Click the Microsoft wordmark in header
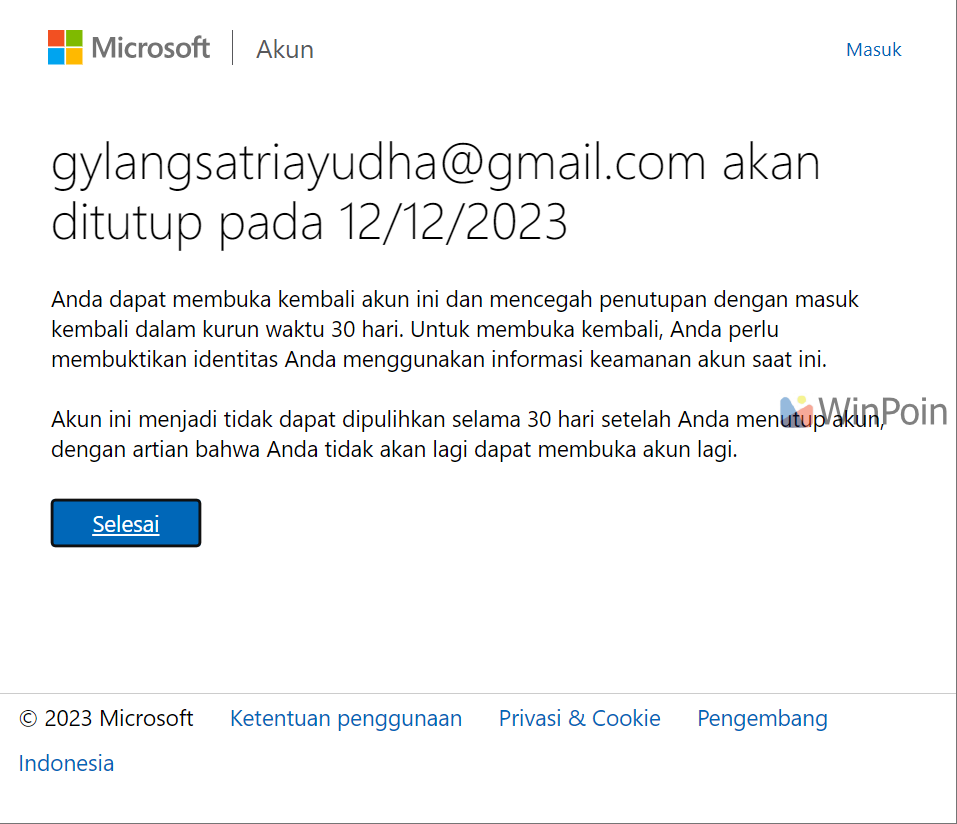The width and height of the screenshot is (957, 824). tap(150, 48)
